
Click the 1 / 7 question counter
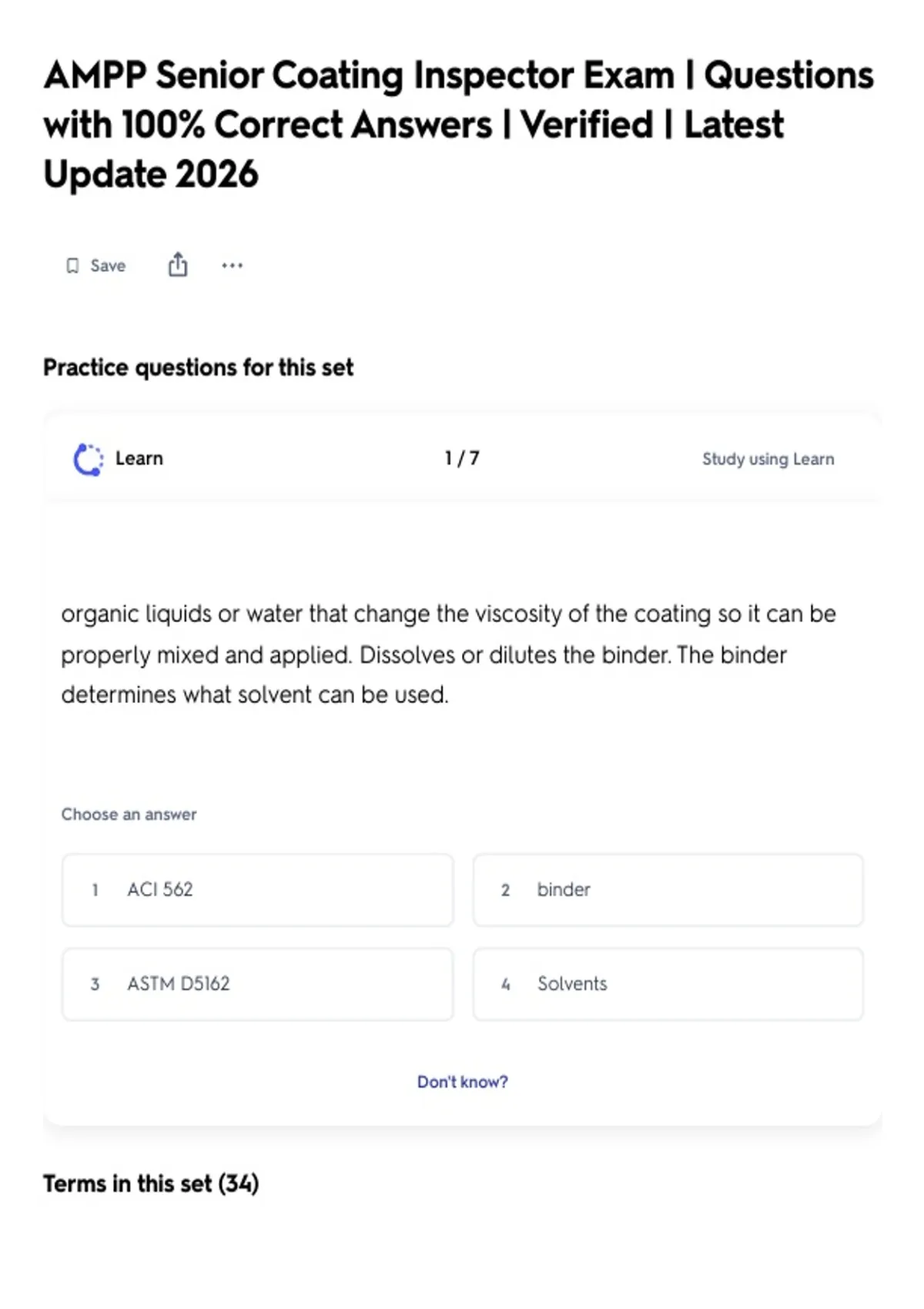point(462,458)
